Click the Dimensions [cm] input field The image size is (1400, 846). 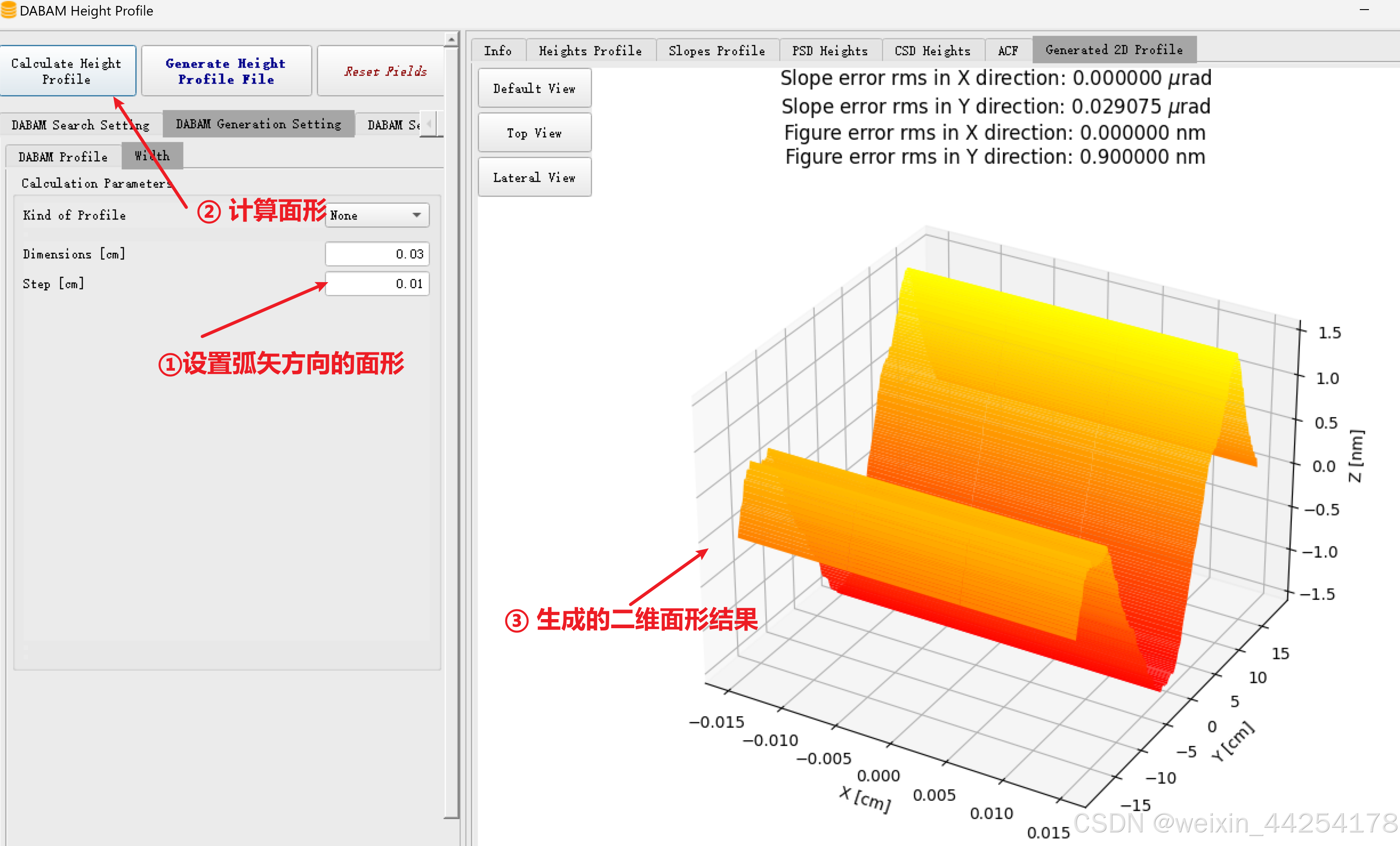tap(377, 254)
